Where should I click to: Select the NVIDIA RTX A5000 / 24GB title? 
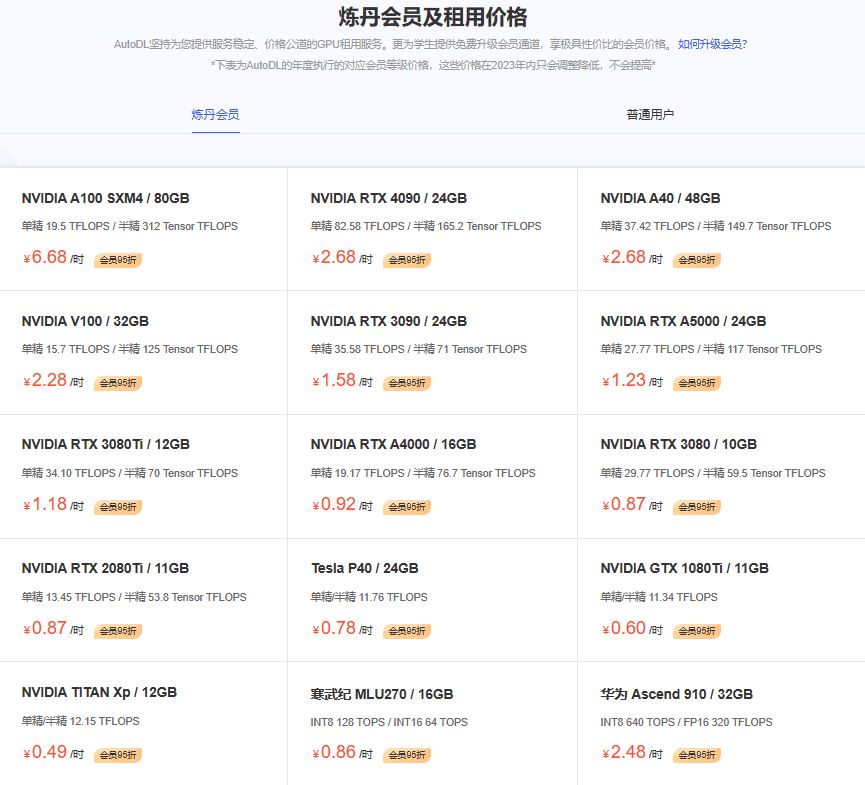coord(683,321)
